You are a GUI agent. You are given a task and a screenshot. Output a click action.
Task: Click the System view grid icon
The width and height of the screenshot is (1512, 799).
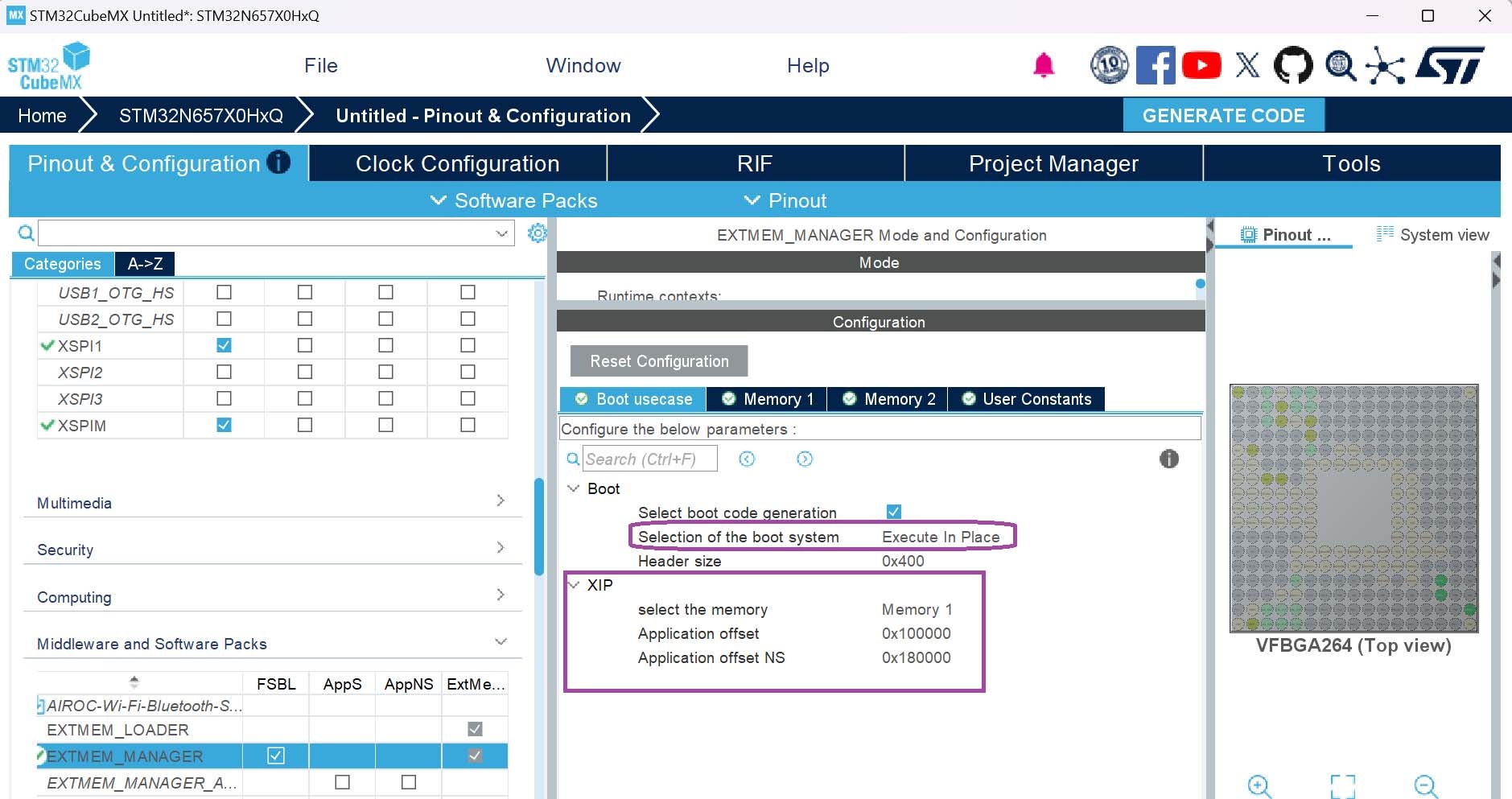coord(1385,234)
